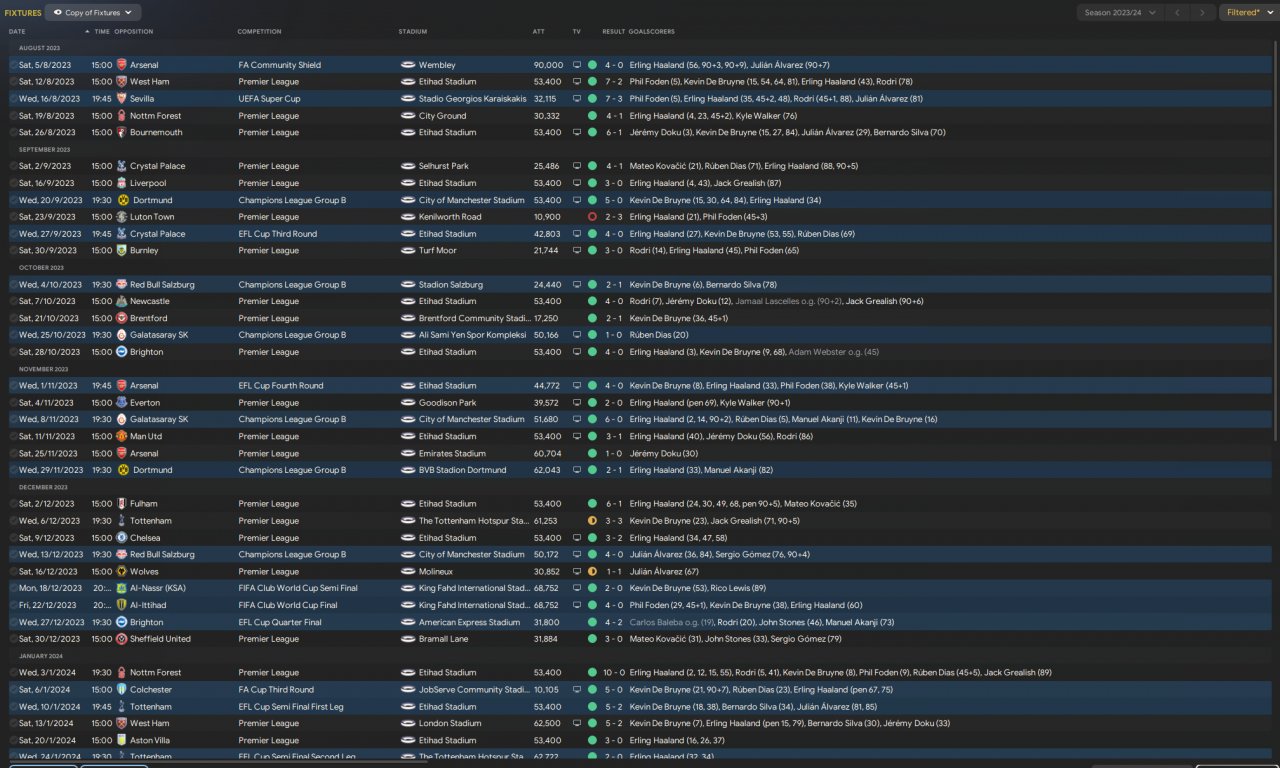Sort by the Stadium column header
Image resolution: width=1280 pixels, height=768 pixels.
[412, 32]
